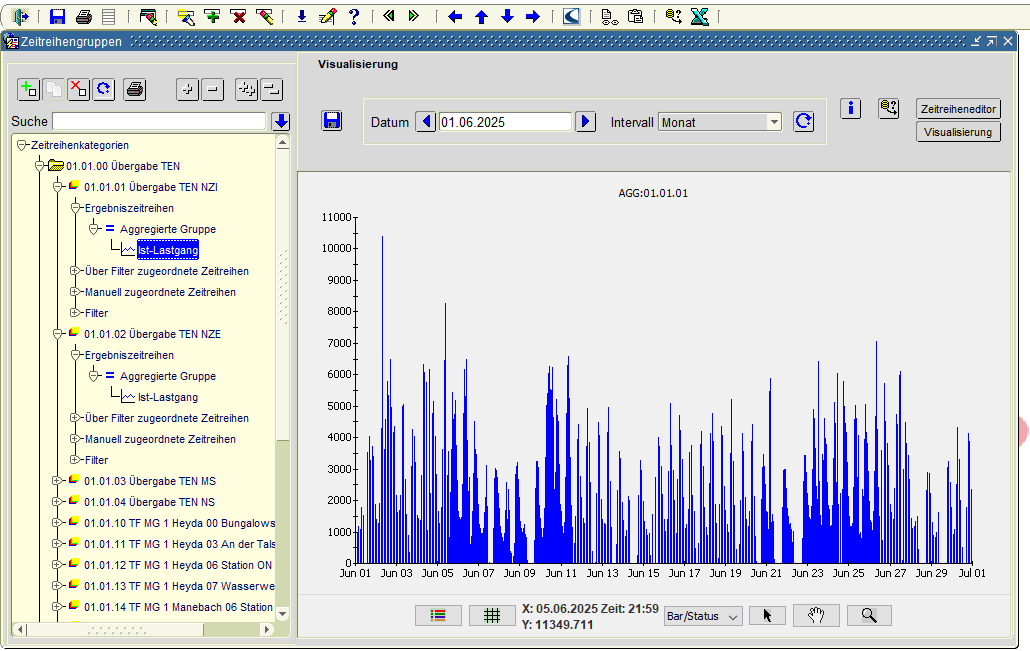1030x651 pixels.
Task: Click the Suche search input field
Action: (x=159, y=121)
